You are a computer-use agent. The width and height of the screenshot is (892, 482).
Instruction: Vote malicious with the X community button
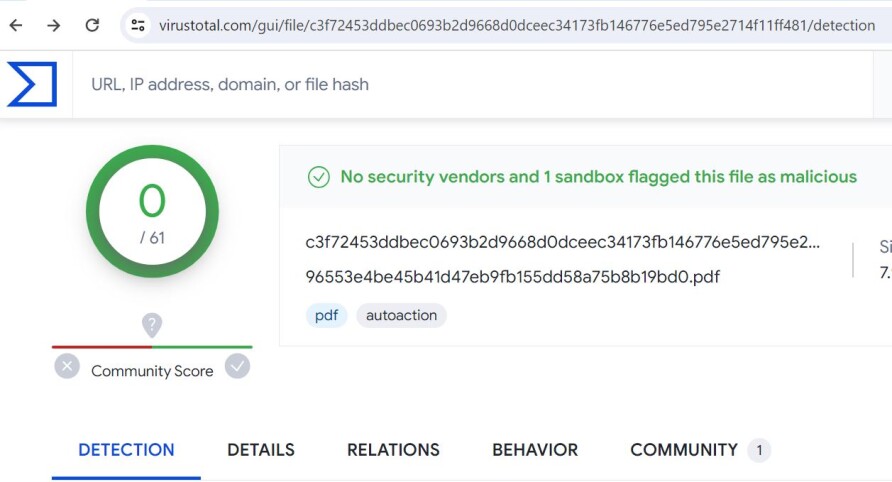pyautogui.click(x=67, y=366)
